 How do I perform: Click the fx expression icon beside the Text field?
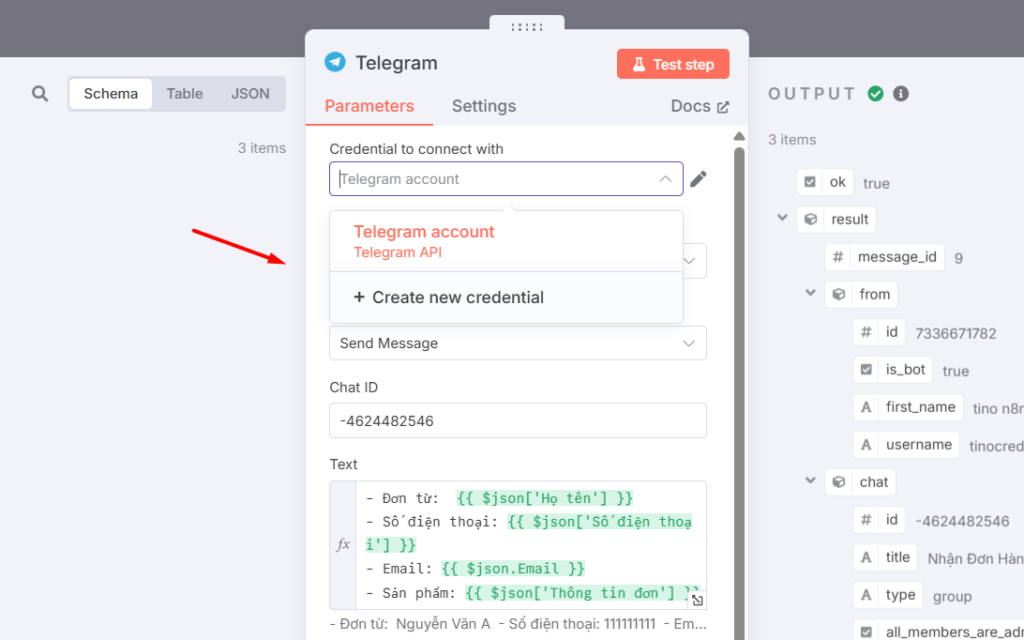click(x=343, y=544)
